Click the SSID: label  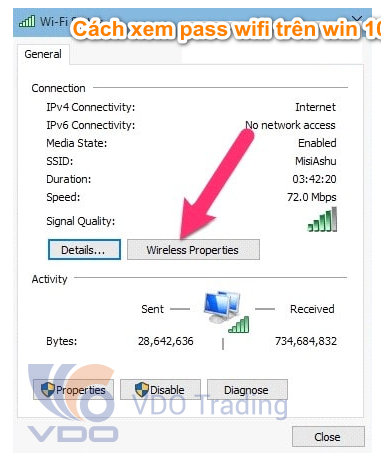pyautogui.click(x=60, y=161)
